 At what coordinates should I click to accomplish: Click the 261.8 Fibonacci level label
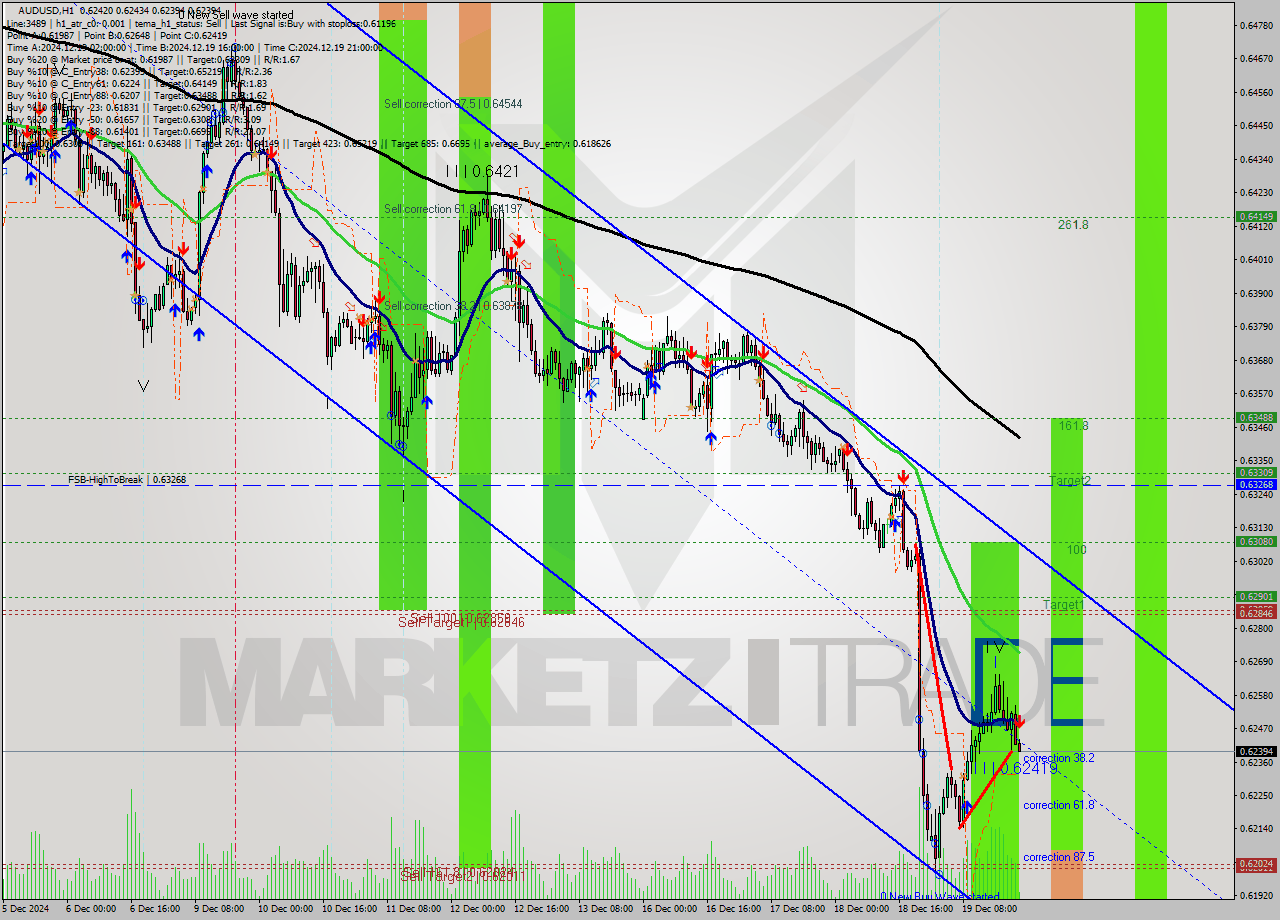(1073, 225)
